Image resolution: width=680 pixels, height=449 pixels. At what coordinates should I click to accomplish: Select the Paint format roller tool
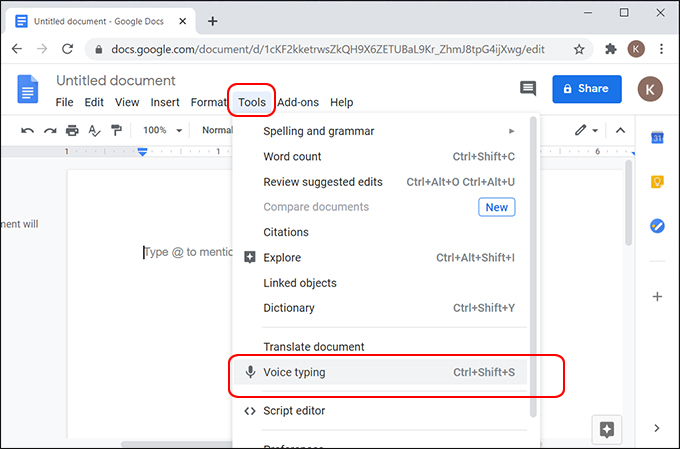coord(116,130)
